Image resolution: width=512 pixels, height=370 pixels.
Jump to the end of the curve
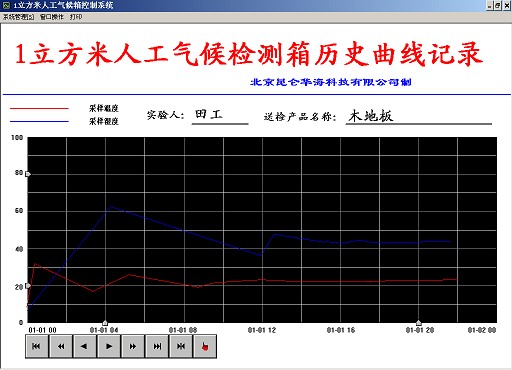157,346
